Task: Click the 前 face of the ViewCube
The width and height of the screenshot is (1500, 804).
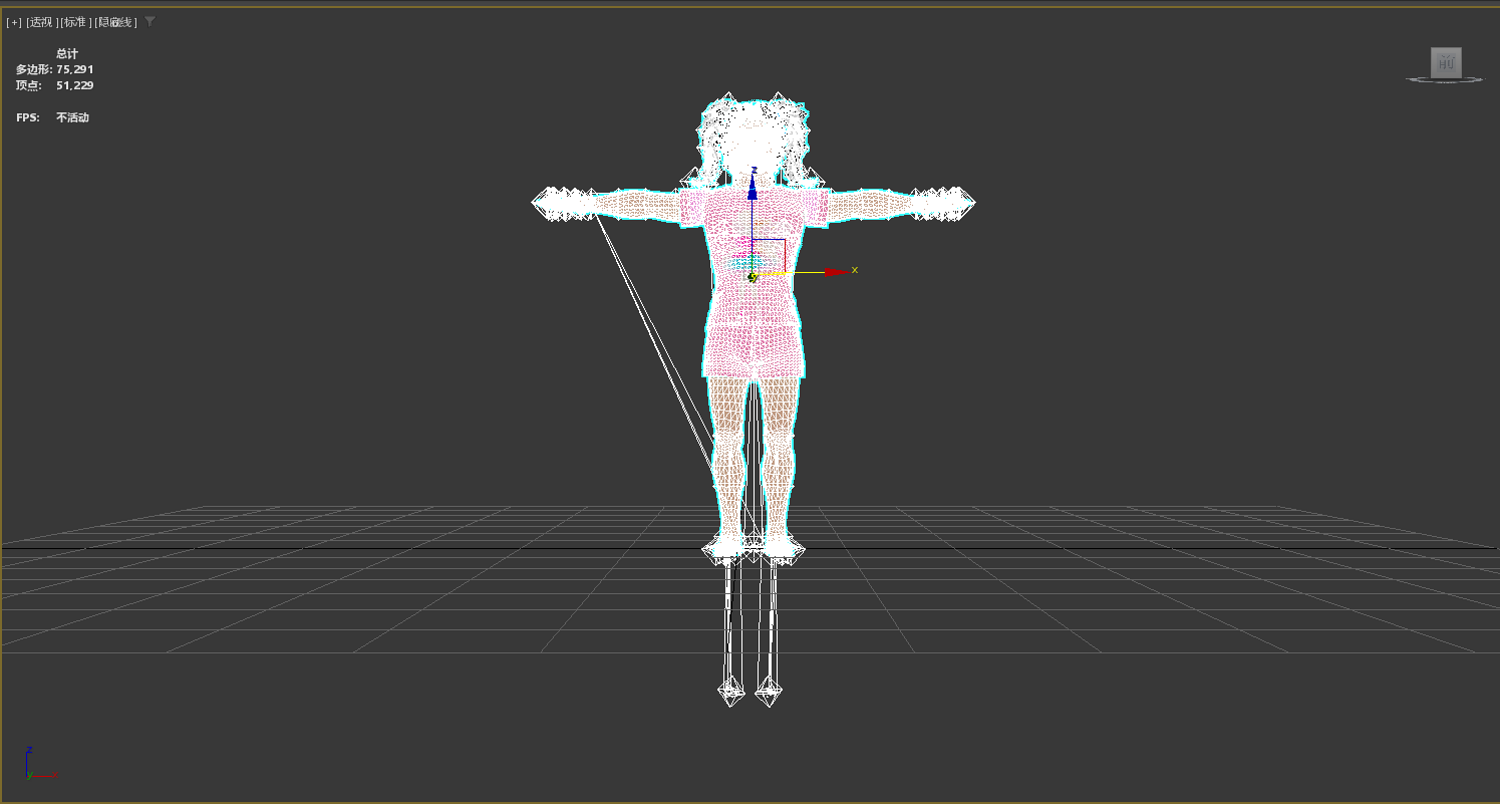Action: 1446,63
